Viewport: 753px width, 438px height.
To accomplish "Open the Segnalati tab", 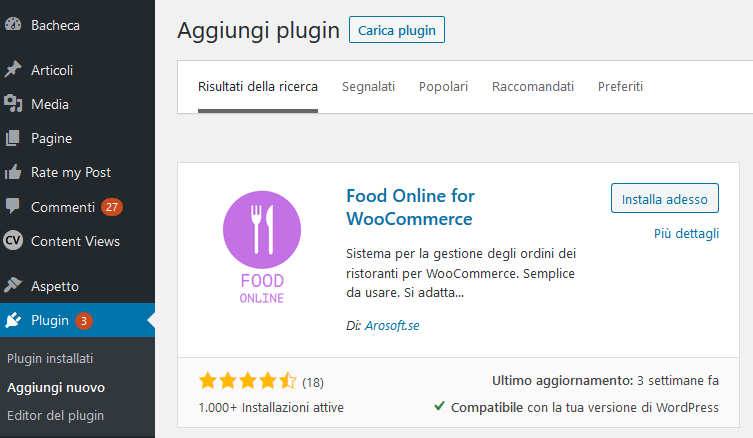I will pos(368,87).
